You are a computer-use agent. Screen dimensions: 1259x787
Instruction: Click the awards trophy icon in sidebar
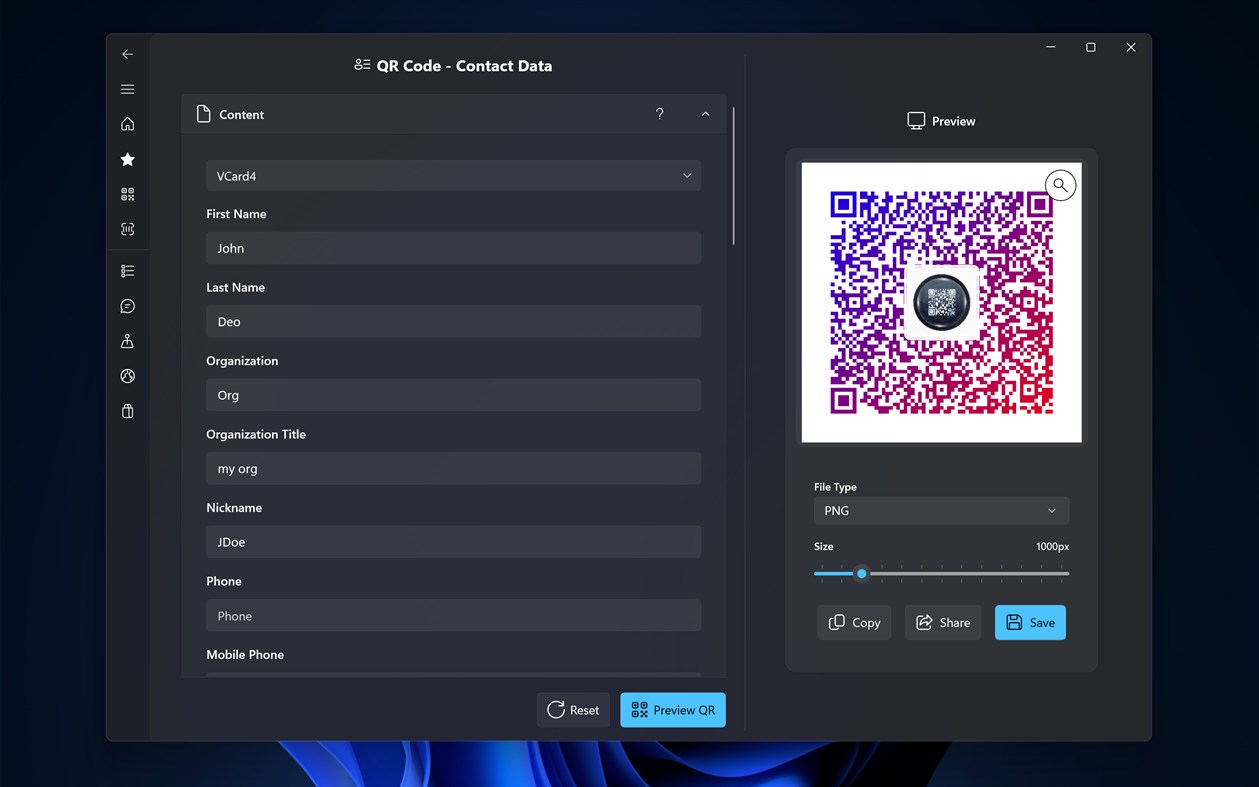(x=127, y=341)
